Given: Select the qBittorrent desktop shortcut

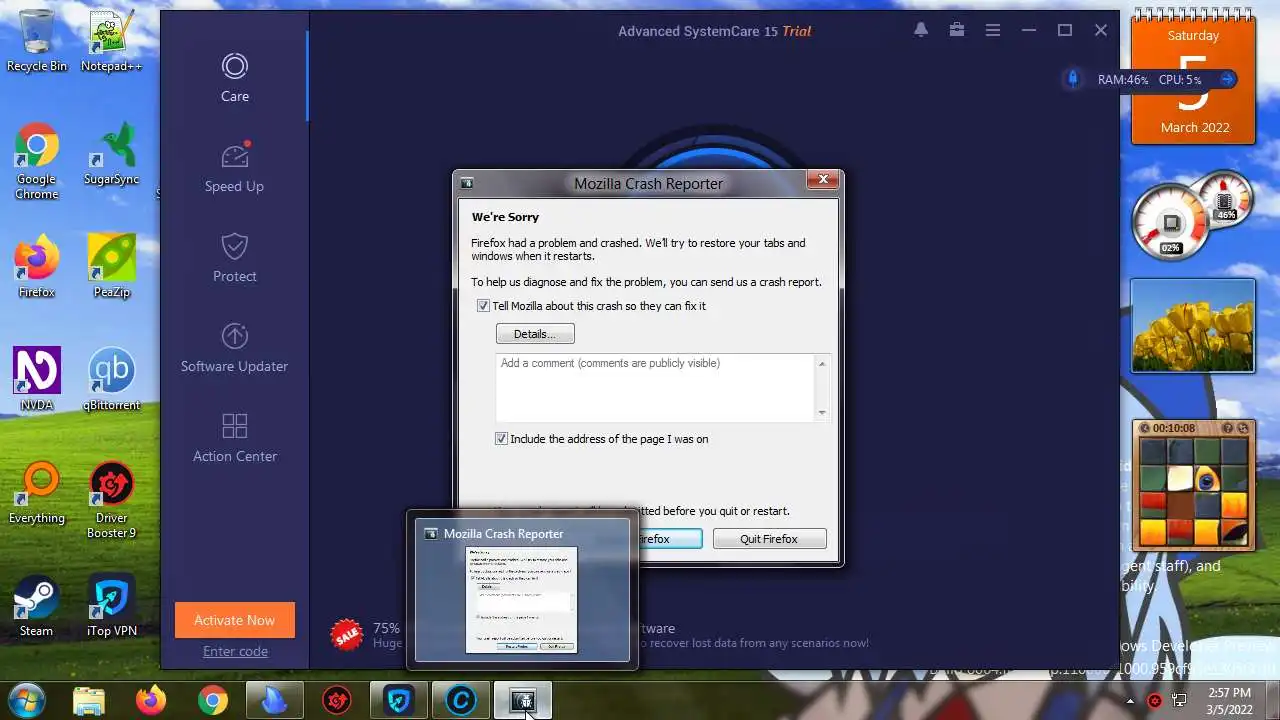Looking at the screenshot, I should pyautogui.click(x=112, y=380).
